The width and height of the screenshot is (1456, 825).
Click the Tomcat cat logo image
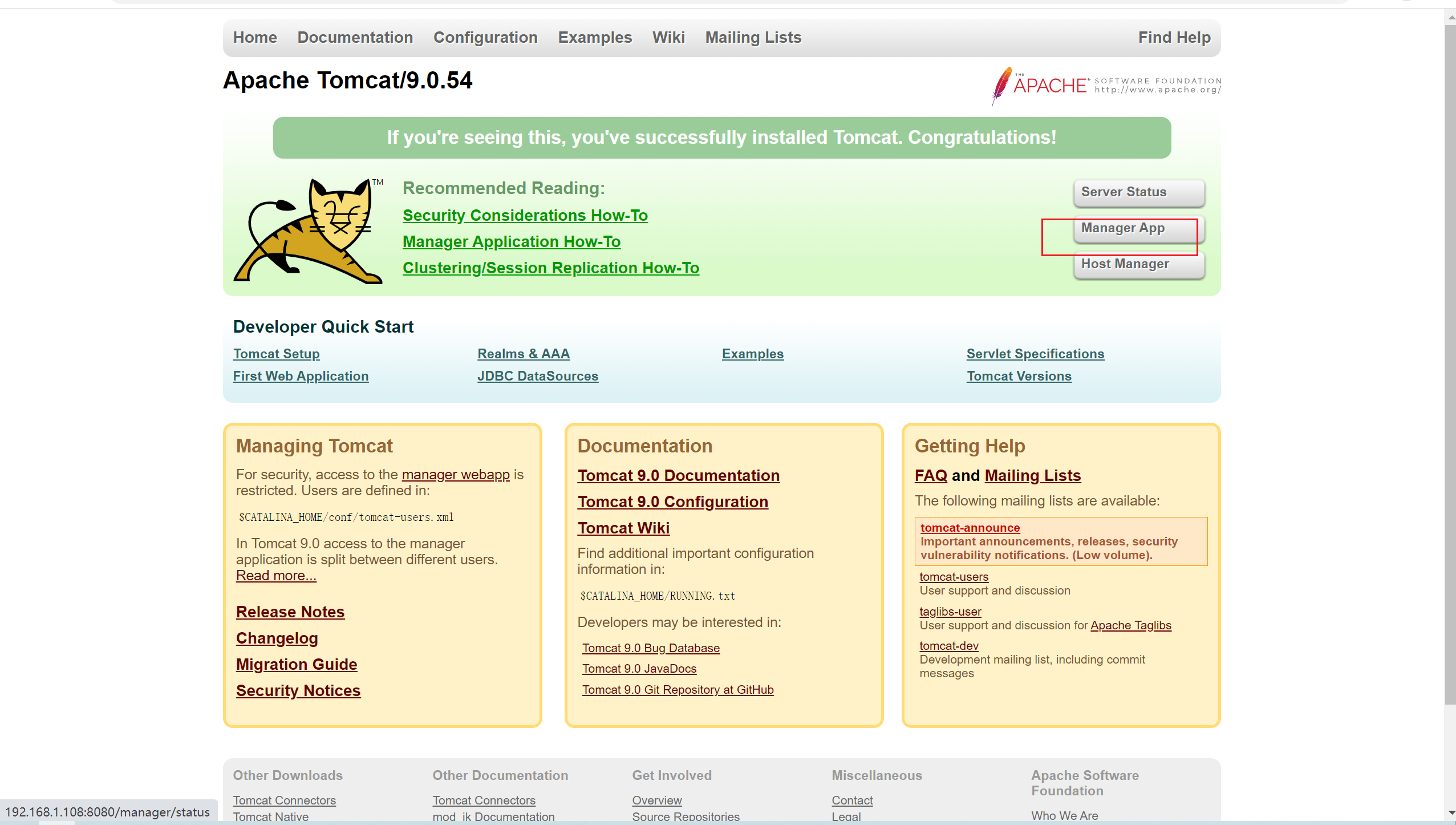(309, 230)
